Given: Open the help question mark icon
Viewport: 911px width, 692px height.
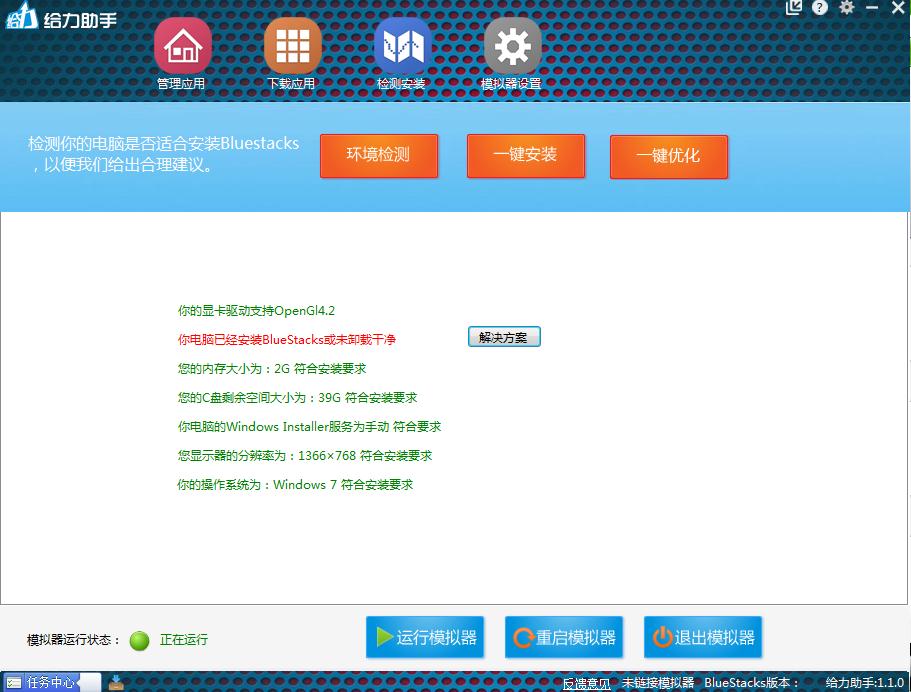Looking at the screenshot, I should click(820, 8).
